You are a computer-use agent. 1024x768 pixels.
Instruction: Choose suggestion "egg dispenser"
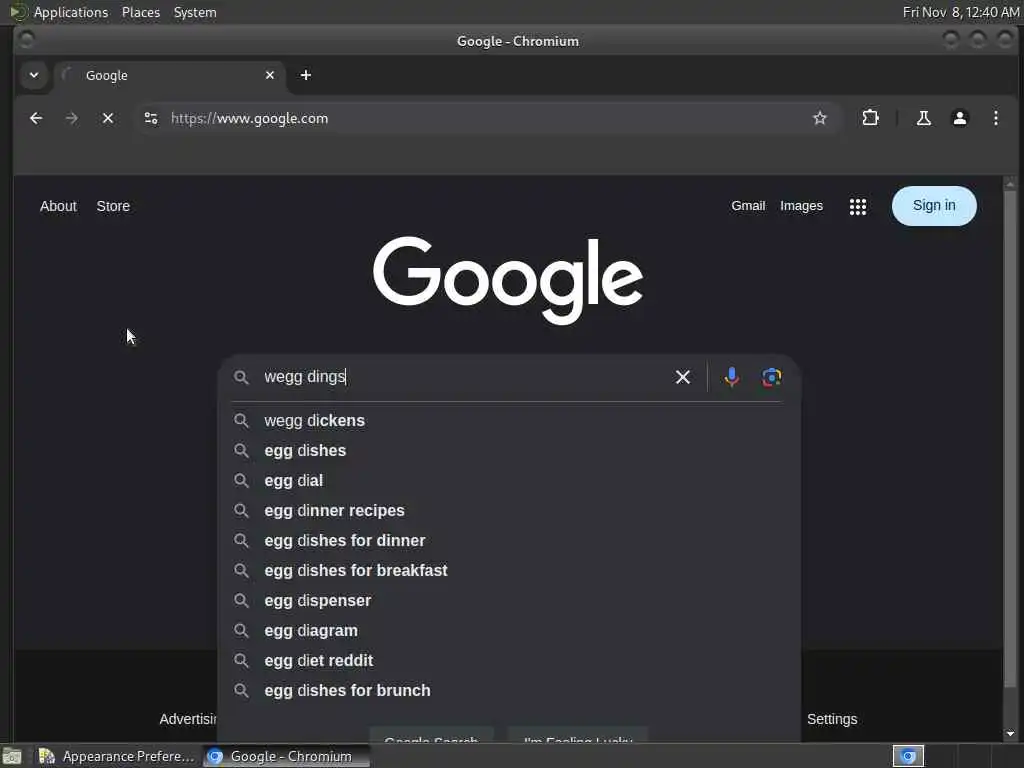click(x=509, y=601)
